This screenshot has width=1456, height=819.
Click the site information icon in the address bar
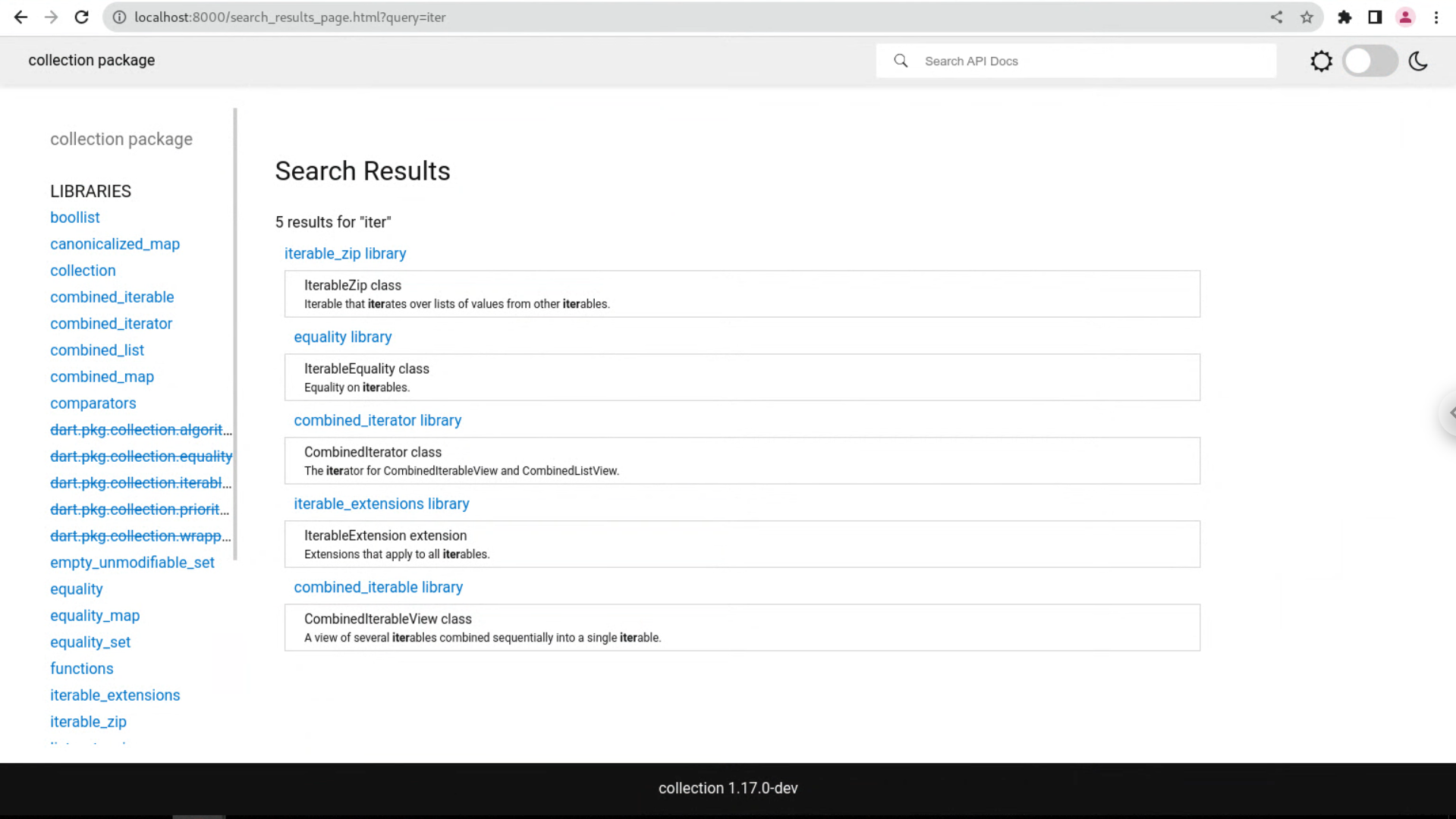coord(119,17)
